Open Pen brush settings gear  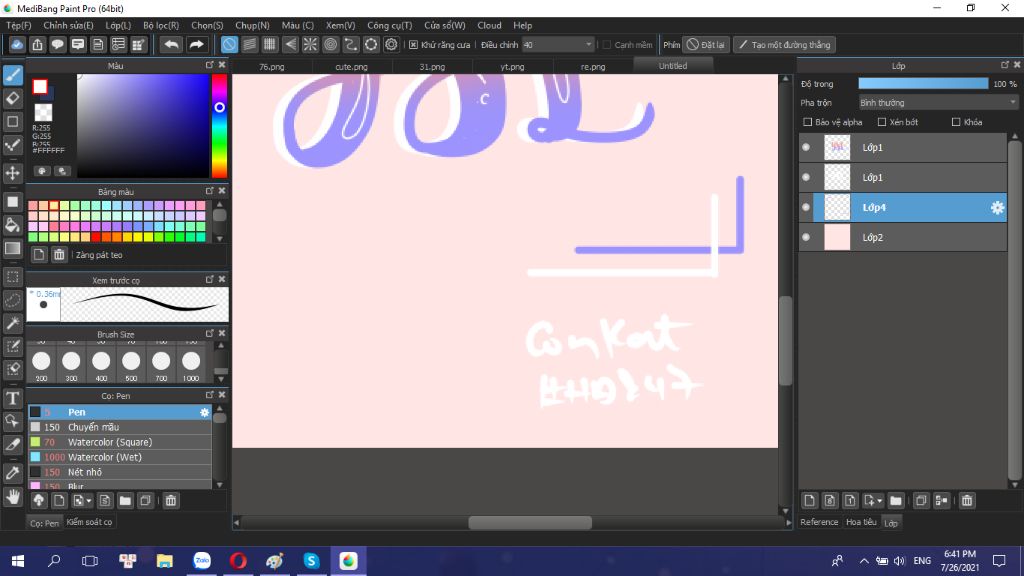204,412
